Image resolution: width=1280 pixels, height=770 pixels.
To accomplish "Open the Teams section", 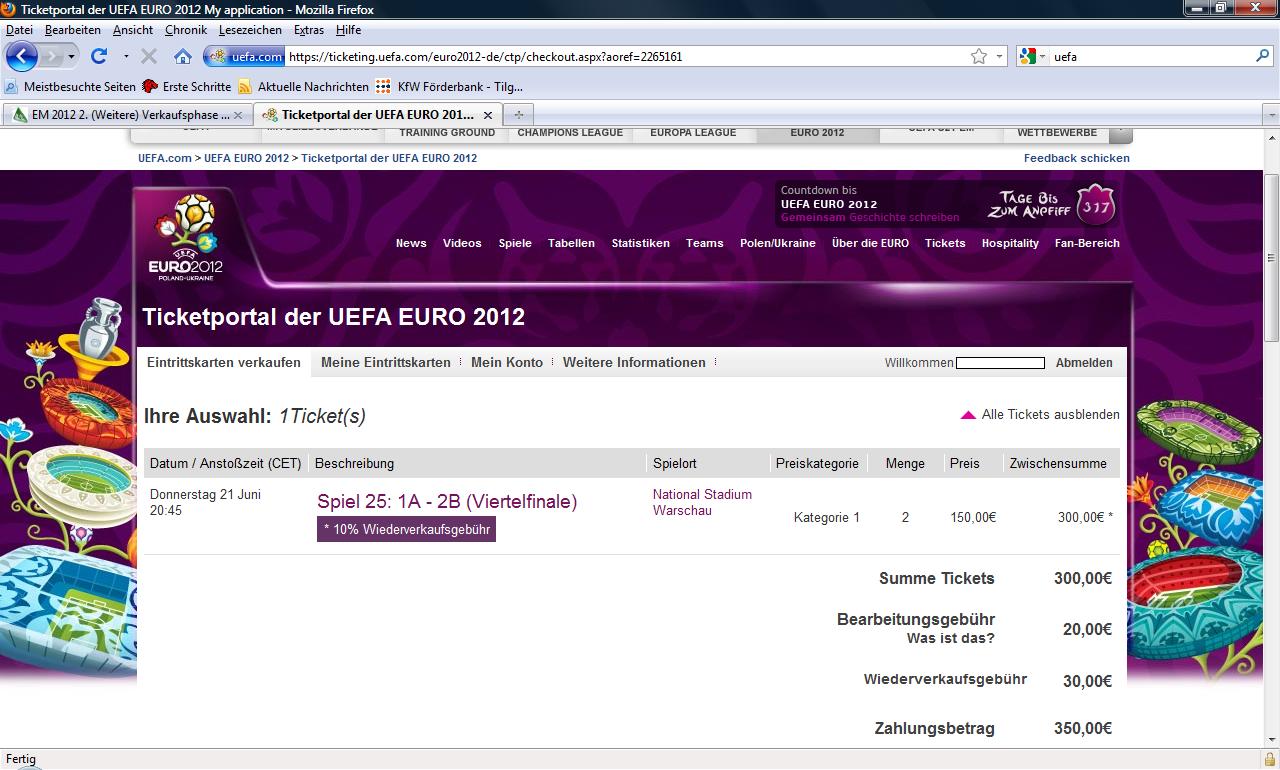I will coord(705,243).
